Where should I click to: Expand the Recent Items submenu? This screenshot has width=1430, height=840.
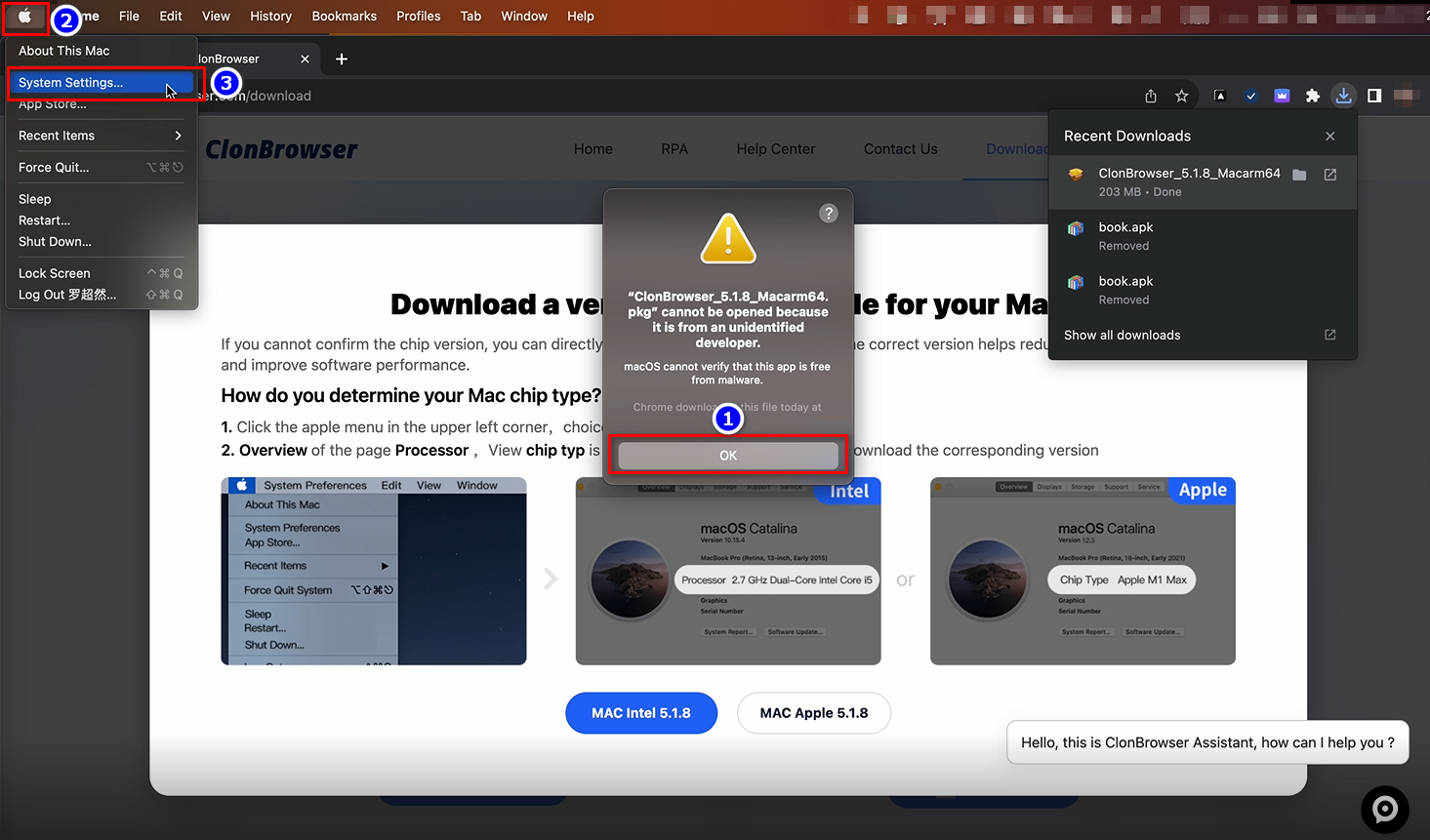coord(102,136)
